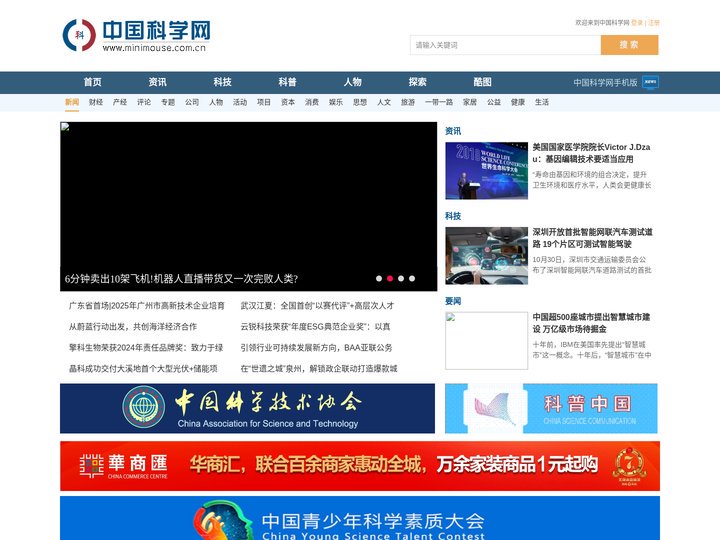Click the broken image thumbnail under 要闻
Viewport: 720px width, 540px height.
pos(487,341)
